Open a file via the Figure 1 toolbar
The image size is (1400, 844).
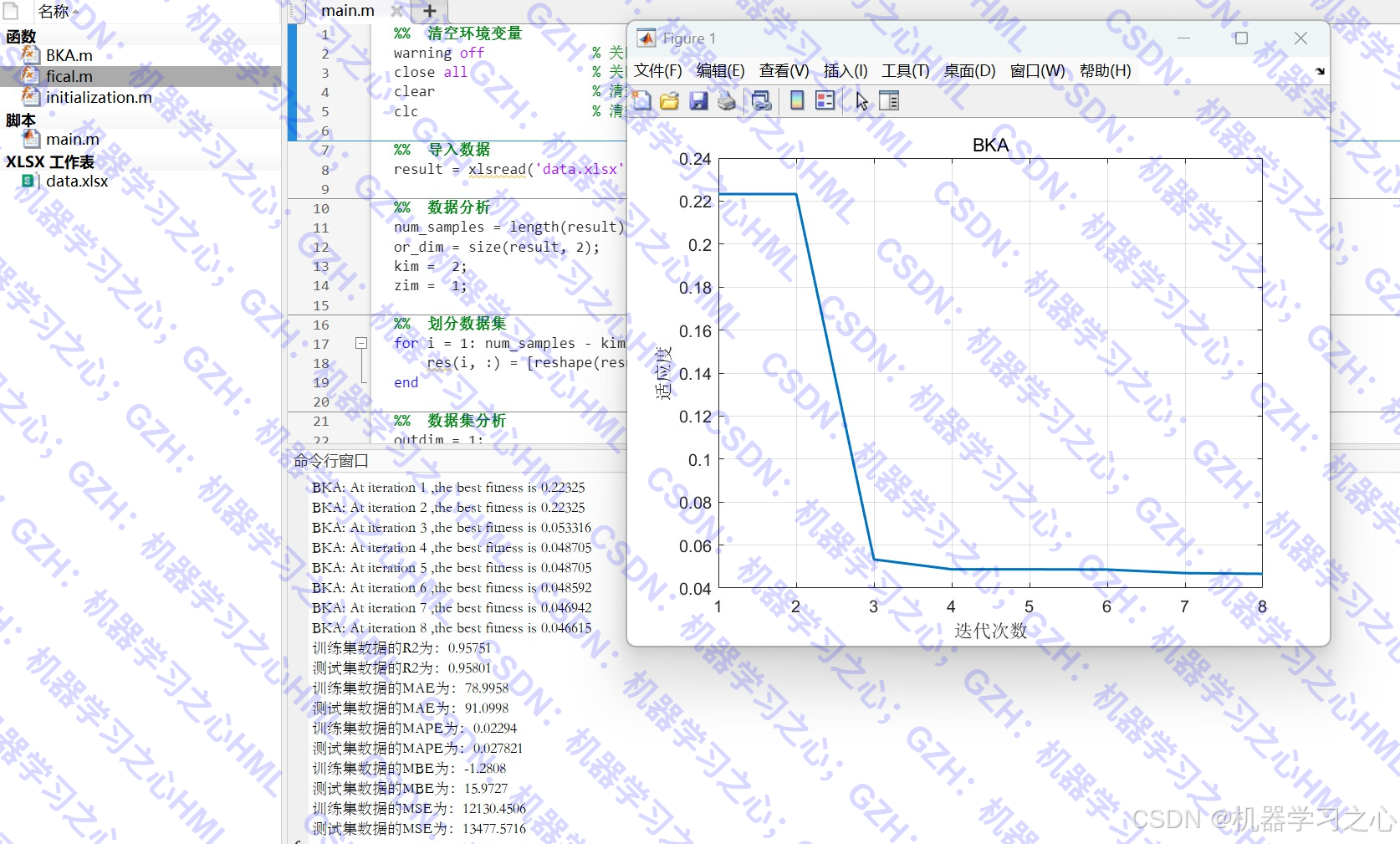pyautogui.click(x=669, y=100)
